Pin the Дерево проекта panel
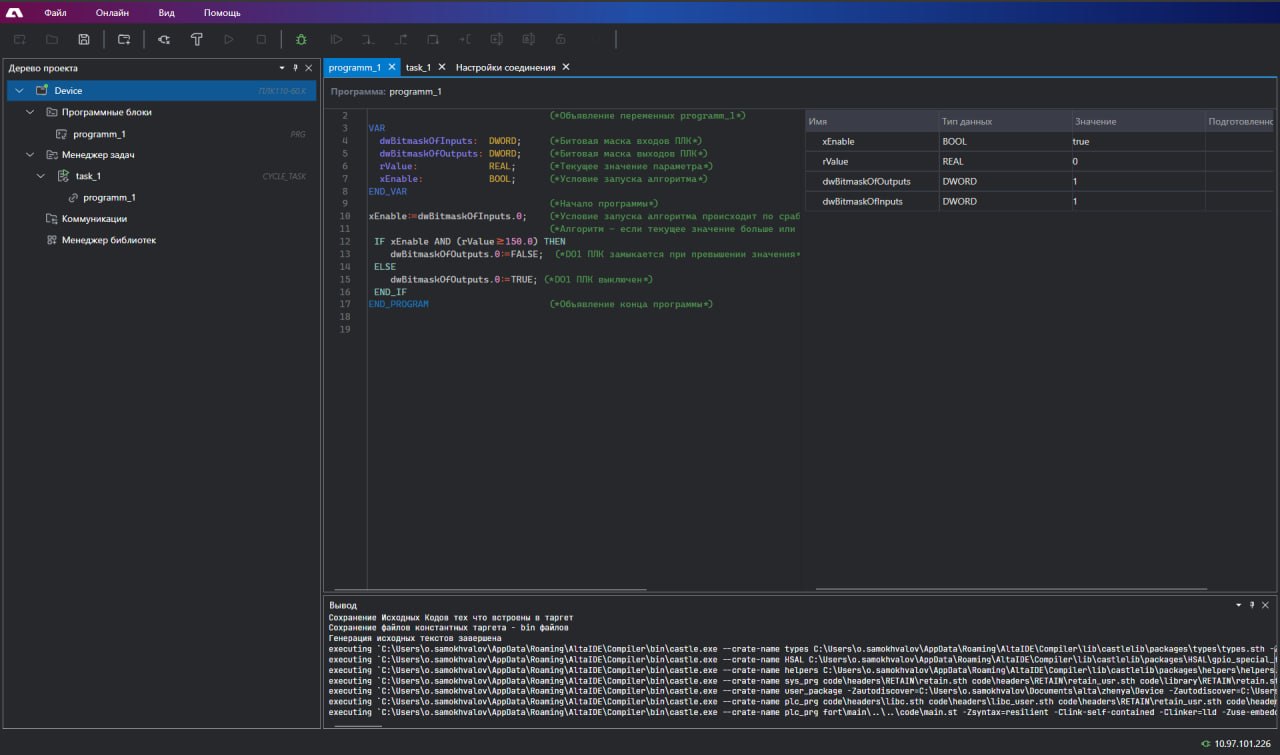 pyautogui.click(x=295, y=68)
